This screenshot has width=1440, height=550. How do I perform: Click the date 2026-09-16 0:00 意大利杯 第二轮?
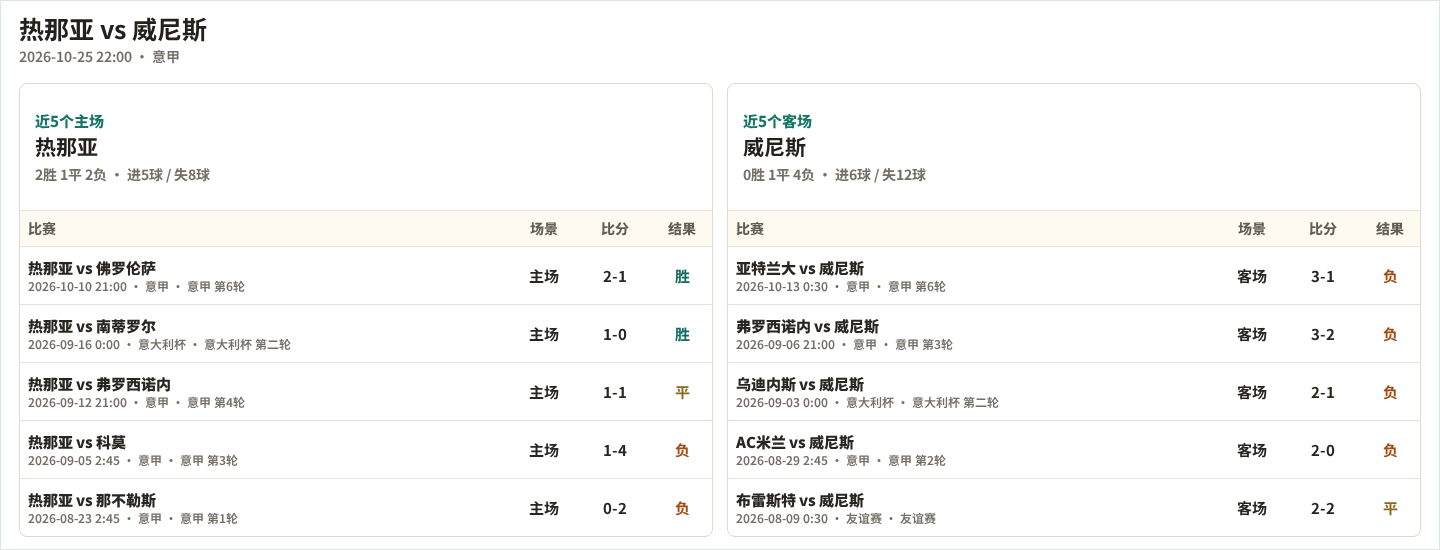(x=159, y=345)
